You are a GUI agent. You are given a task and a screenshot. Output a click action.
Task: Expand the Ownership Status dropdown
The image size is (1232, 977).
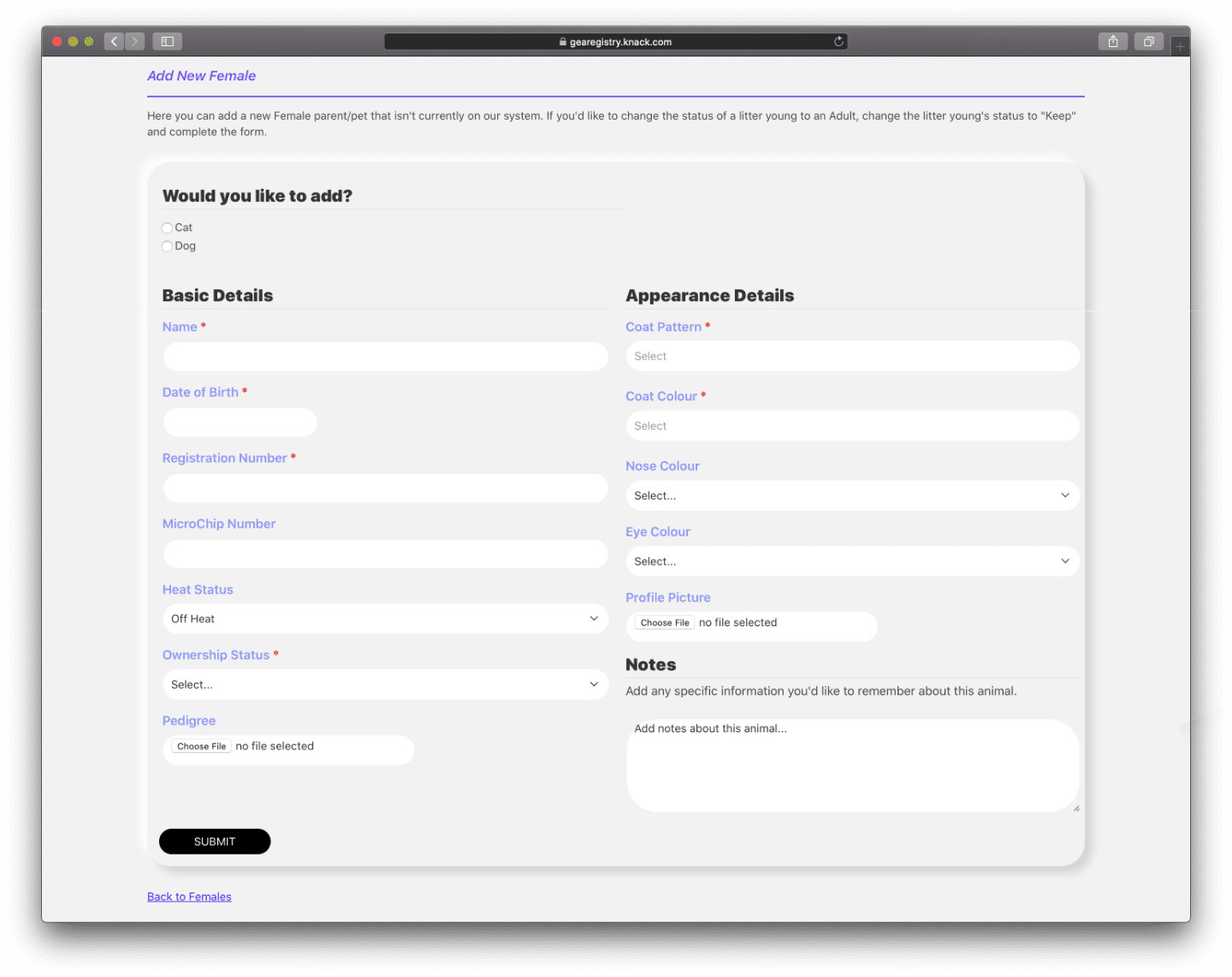tap(385, 684)
